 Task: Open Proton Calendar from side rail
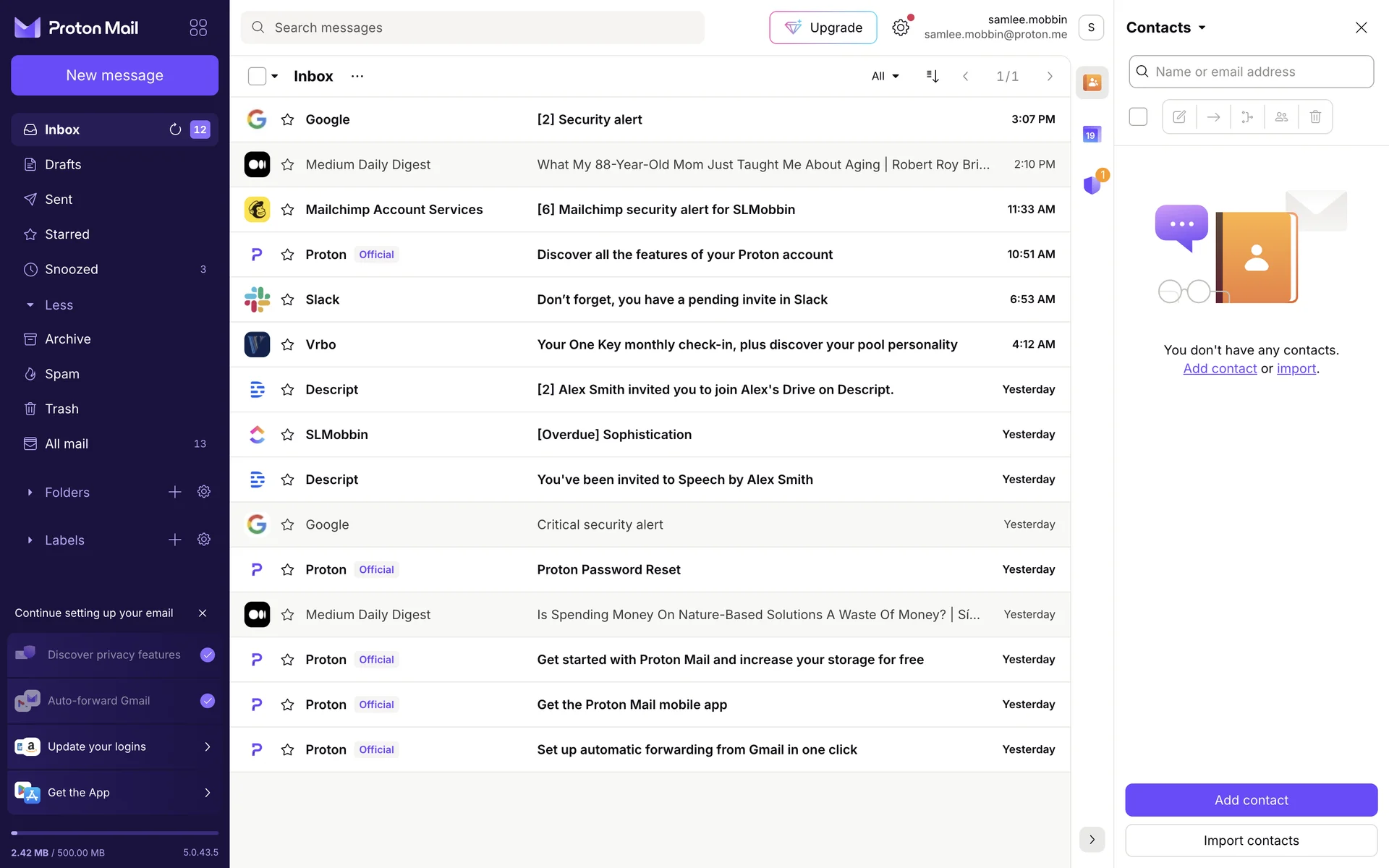[x=1092, y=135]
